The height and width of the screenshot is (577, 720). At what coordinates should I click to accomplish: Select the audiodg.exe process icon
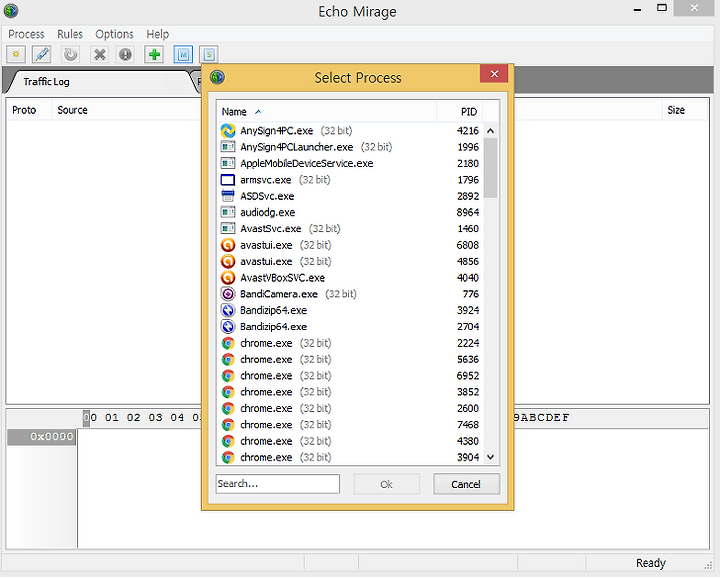(228, 213)
